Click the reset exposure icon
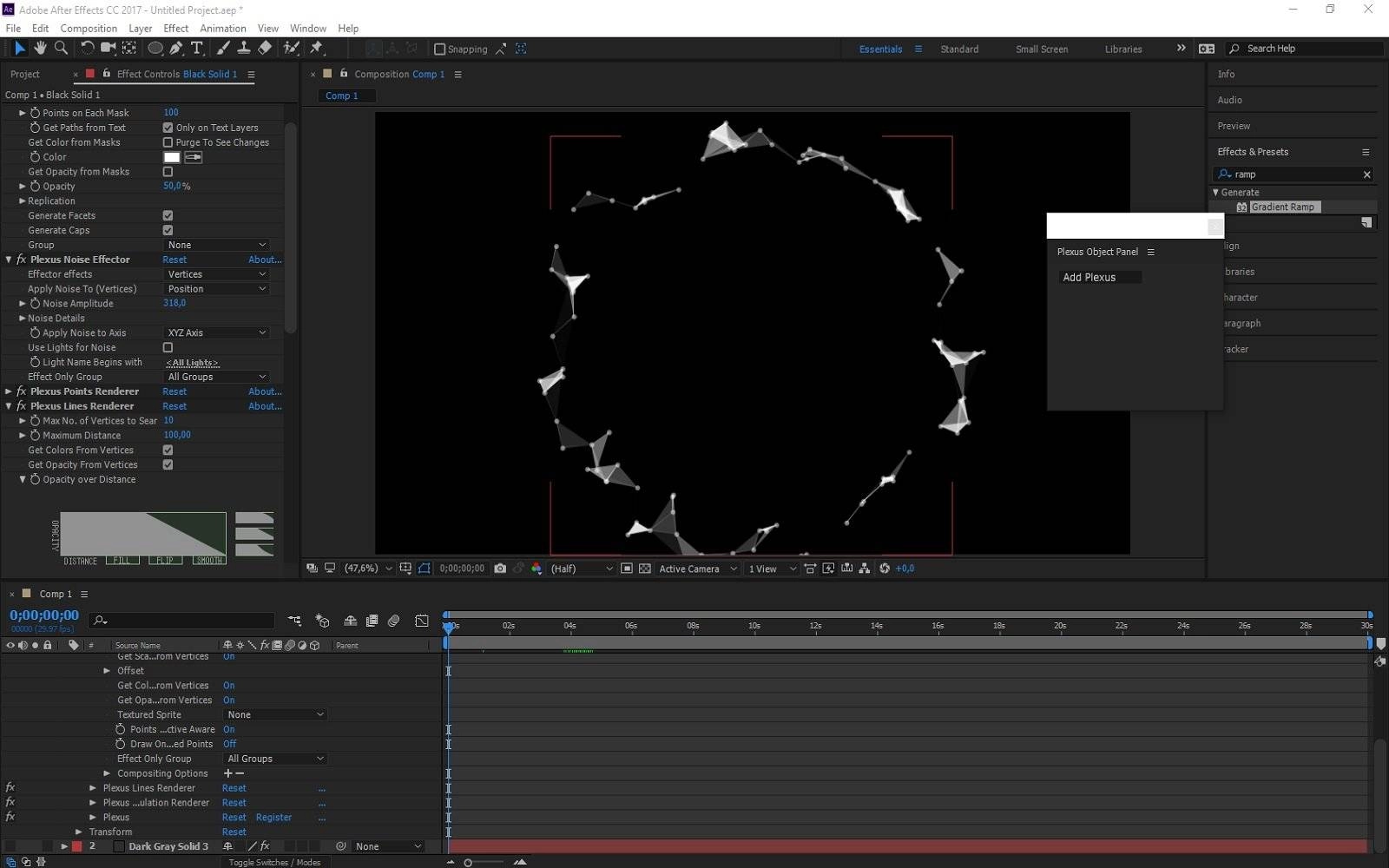Image resolution: width=1389 pixels, height=868 pixels. tap(885, 569)
